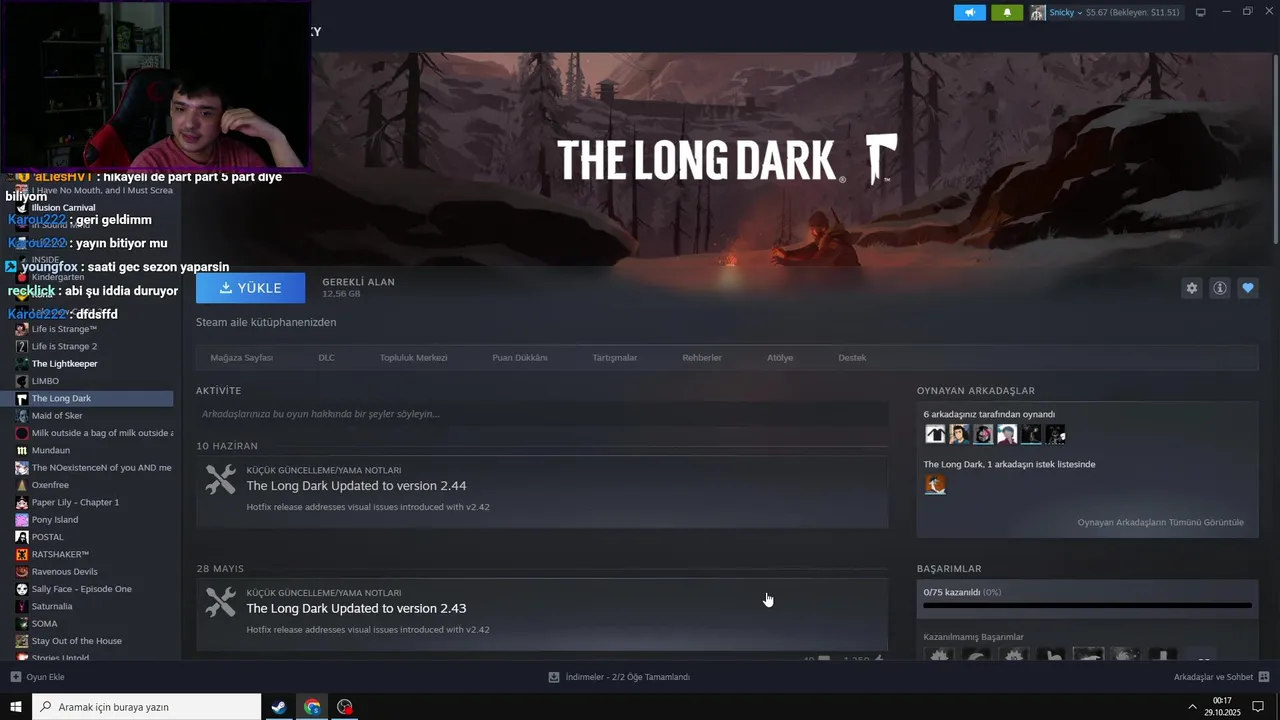Open the Windows Start menu
The image size is (1280, 720).
(16, 707)
